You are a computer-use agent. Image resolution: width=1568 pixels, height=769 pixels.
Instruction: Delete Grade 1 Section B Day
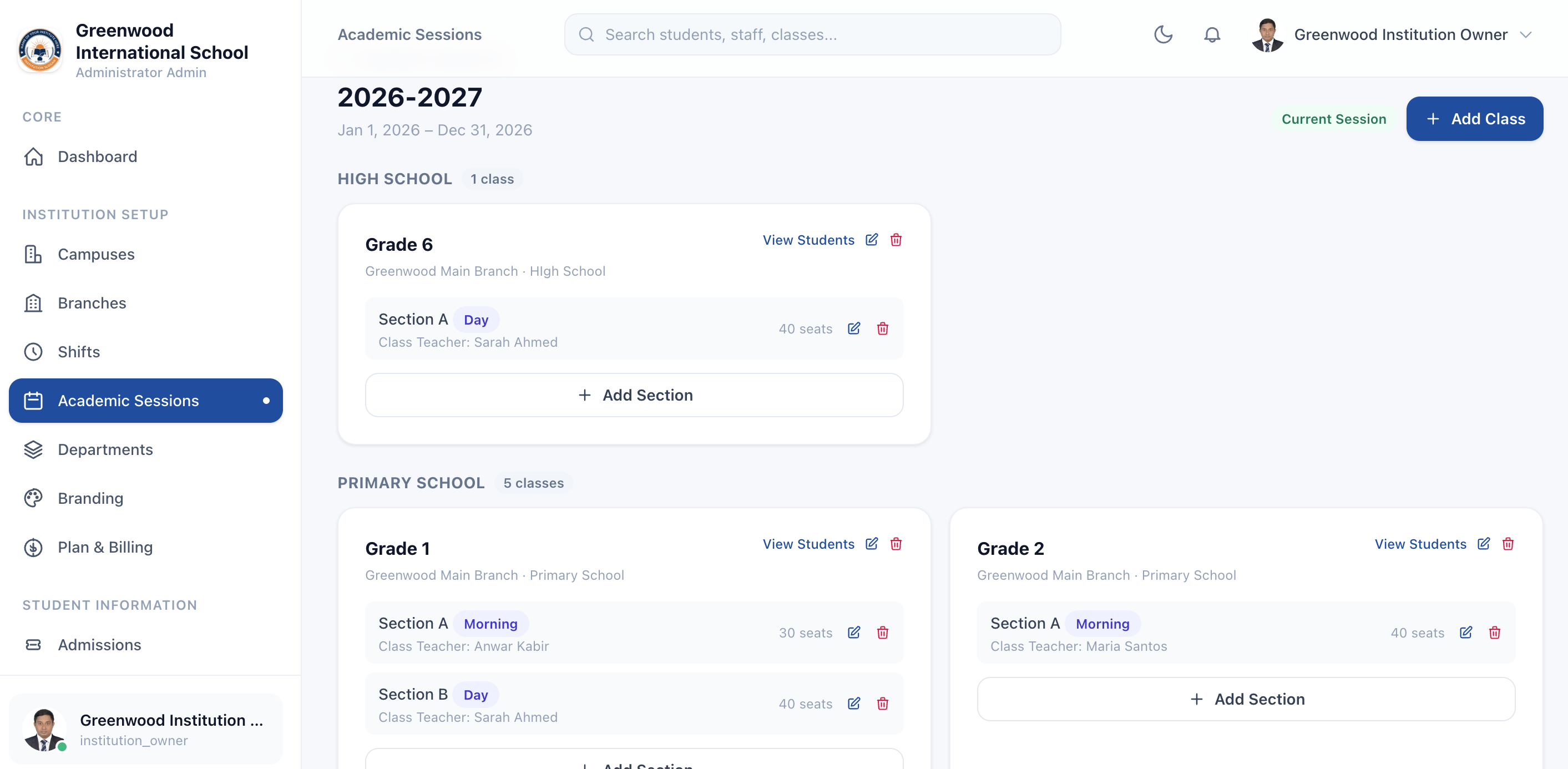tap(883, 704)
